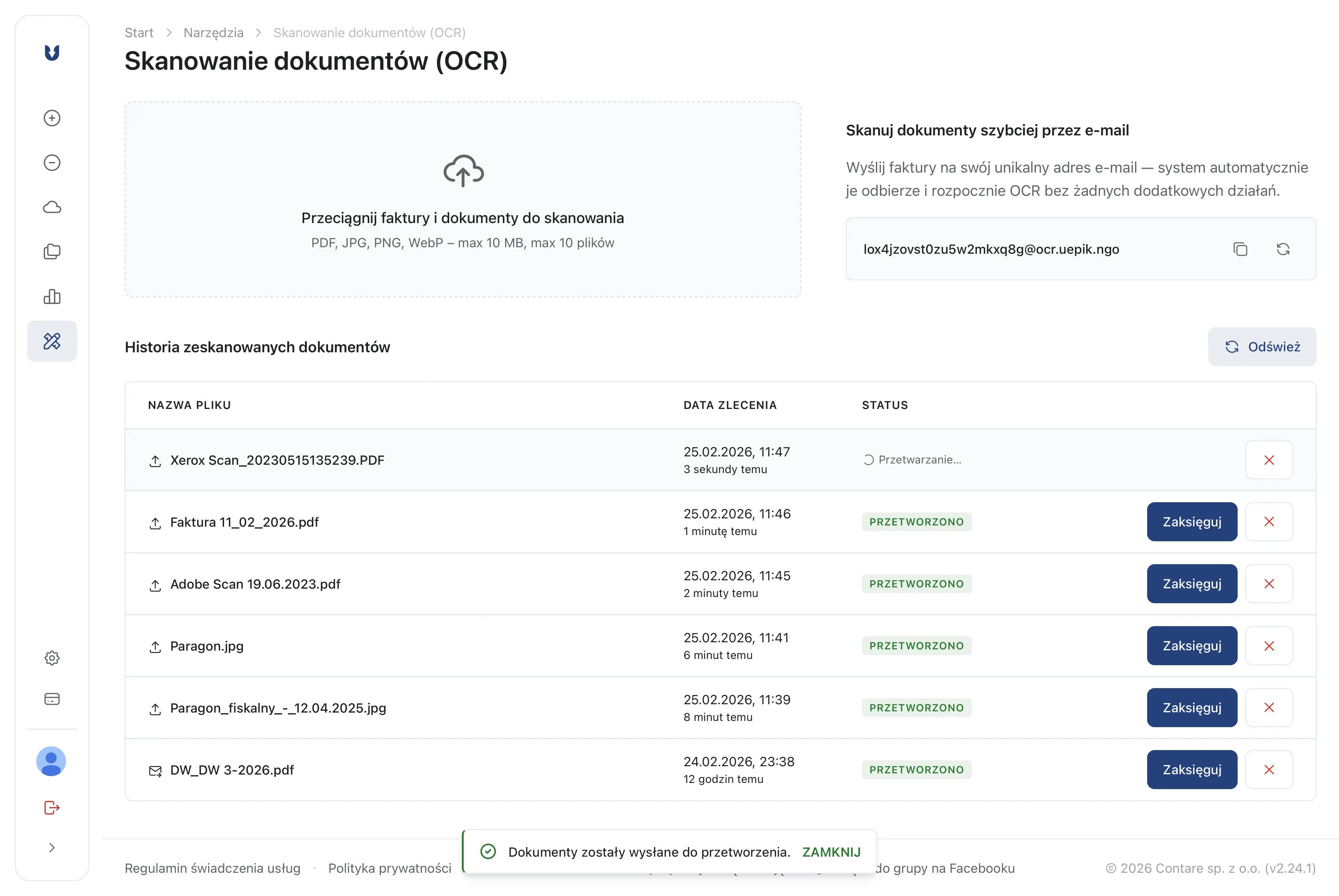Image resolution: width=1339 pixels, height=896 pixels.
Task: Dismiss the toast with ZAMKNIJ
Action: [832, 851]
